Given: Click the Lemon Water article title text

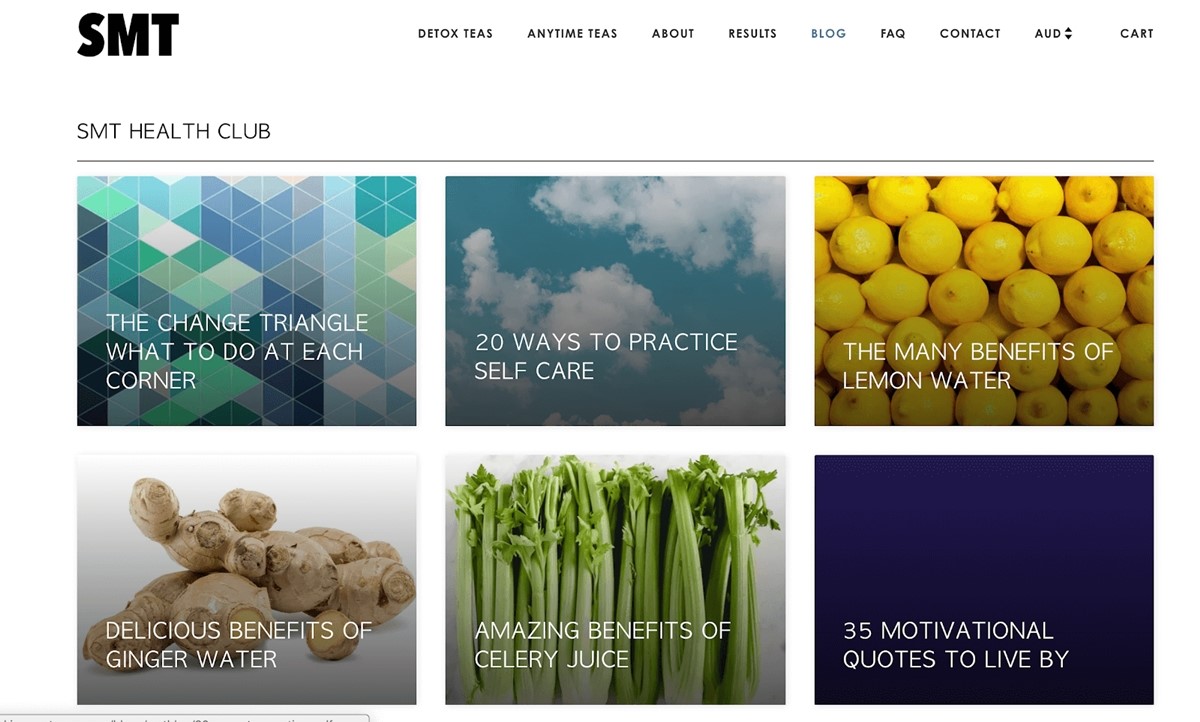Looking at the screenshot, I should pyautogui.click(x=977, y=366).
